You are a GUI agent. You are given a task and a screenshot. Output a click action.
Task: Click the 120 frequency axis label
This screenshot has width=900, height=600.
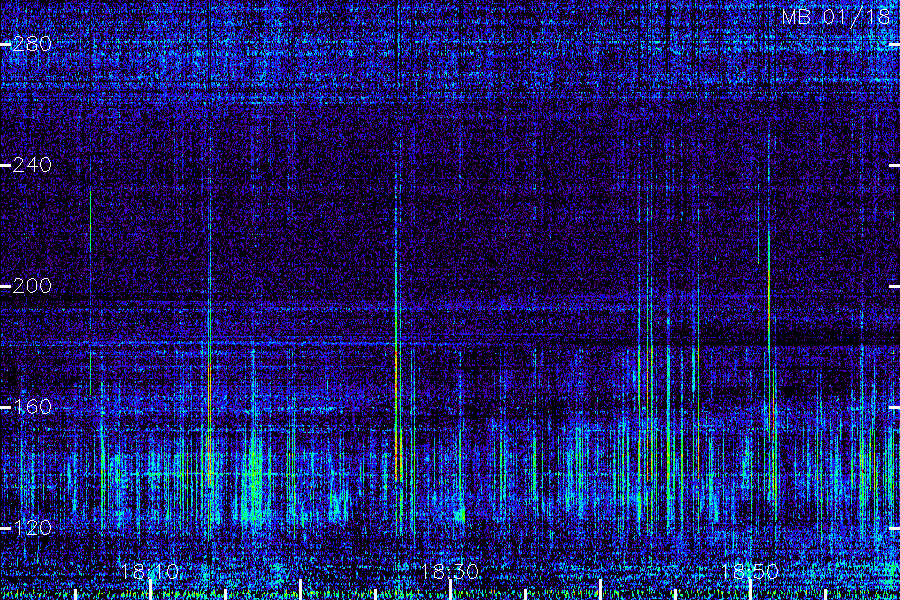pyautogui.click(x=32, y=528)
